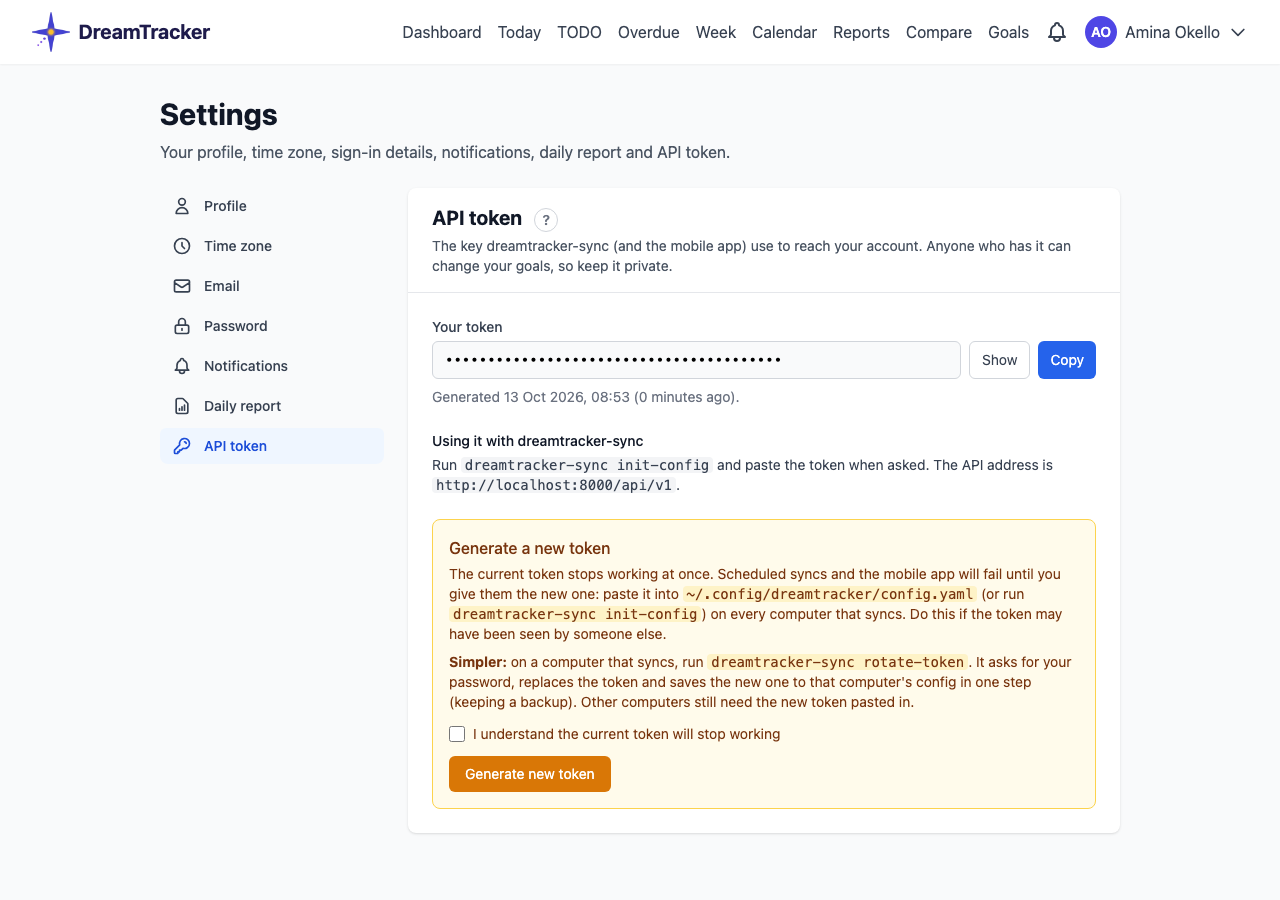Open the API token help question mark
This screenshot has width=1280, height=900.
coord(546,220)
